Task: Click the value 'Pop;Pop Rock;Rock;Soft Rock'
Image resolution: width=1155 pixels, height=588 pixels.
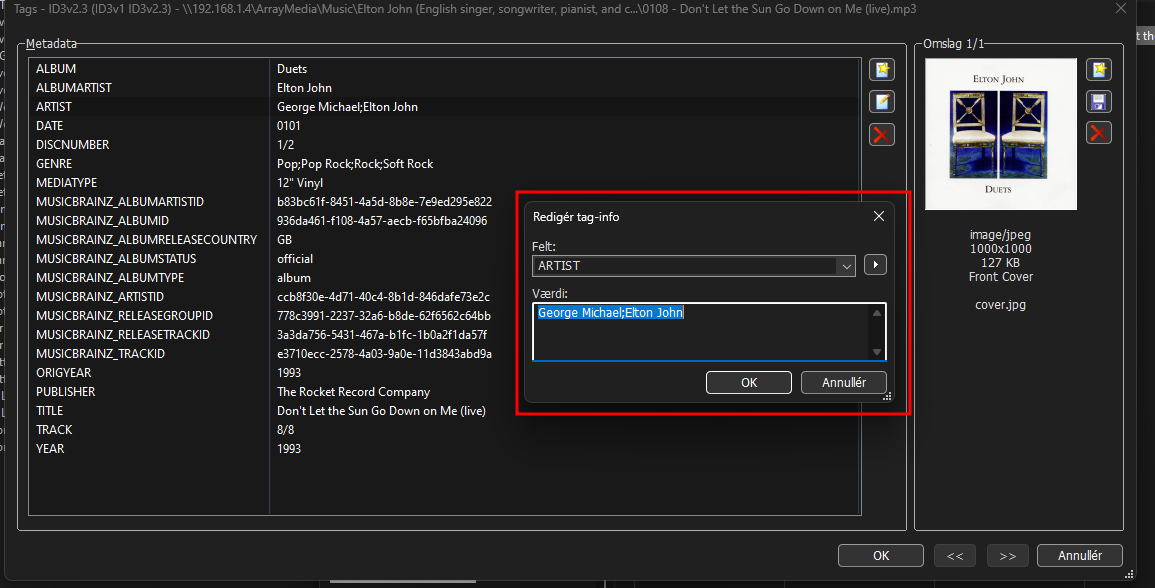Action: [355, 164]
